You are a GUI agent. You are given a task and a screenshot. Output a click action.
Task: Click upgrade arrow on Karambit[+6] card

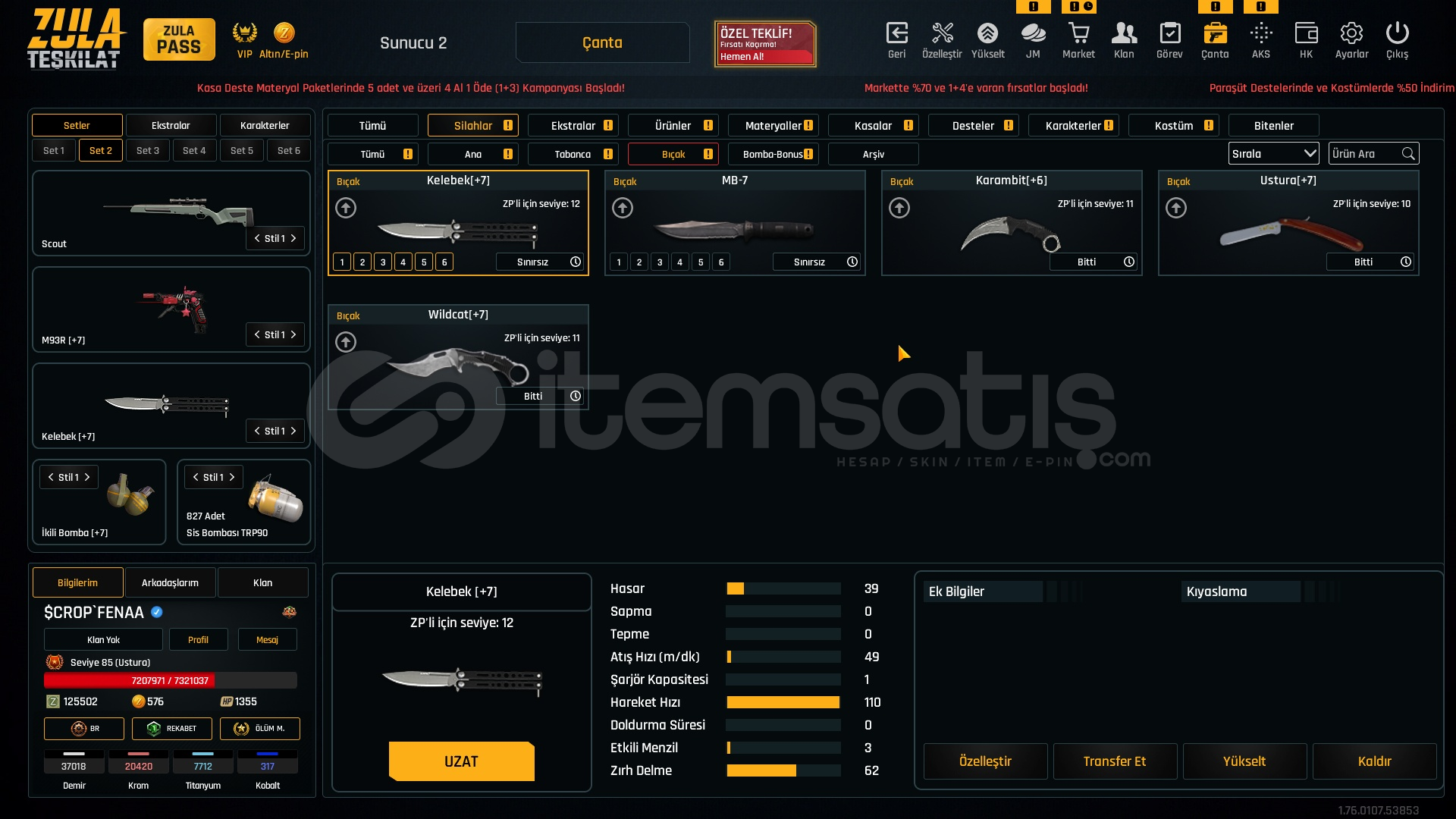pyautogui.click(x=899, y=208)
